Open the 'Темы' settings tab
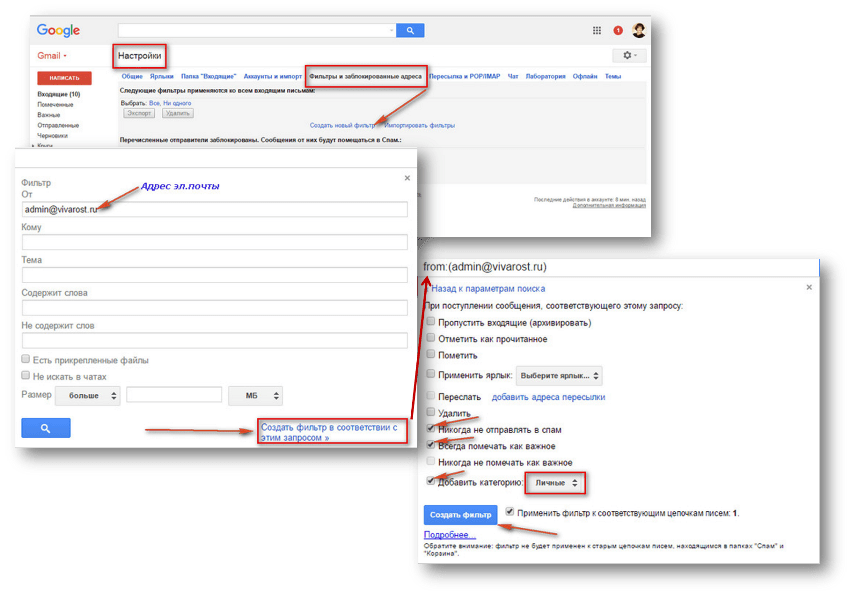This screenshot has height=594, width=850. tap(613, 76)
